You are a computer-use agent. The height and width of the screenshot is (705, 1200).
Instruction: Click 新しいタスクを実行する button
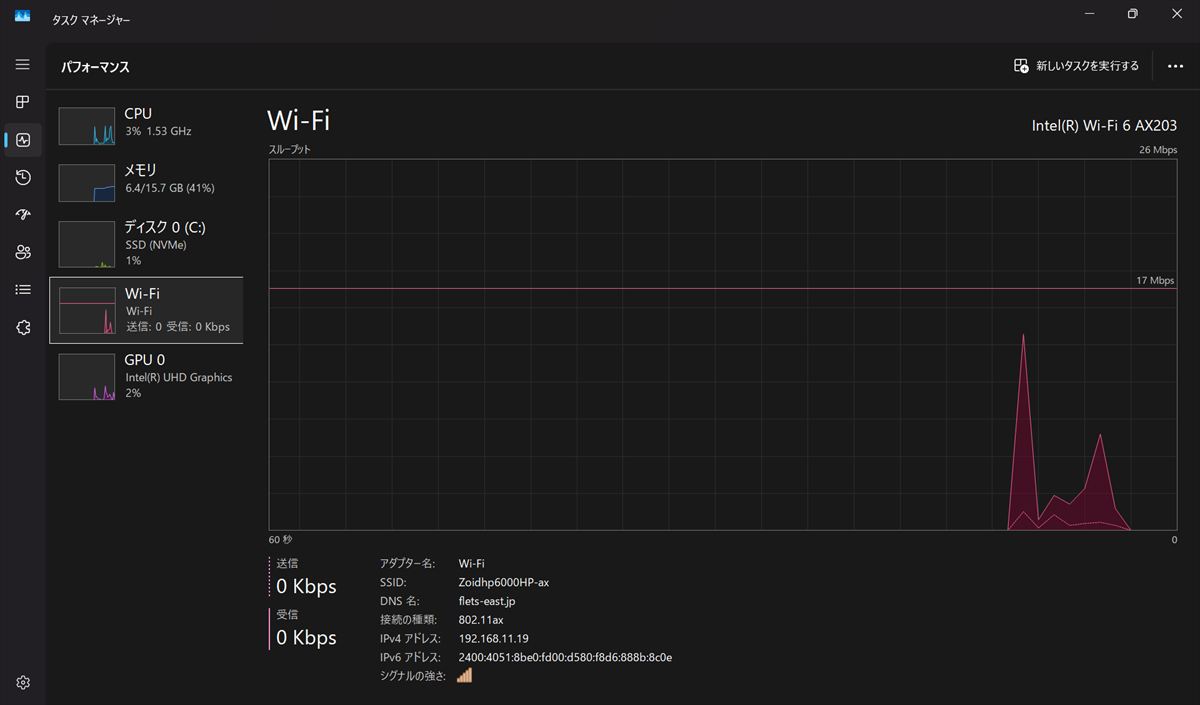click(x=1076, y=66)
